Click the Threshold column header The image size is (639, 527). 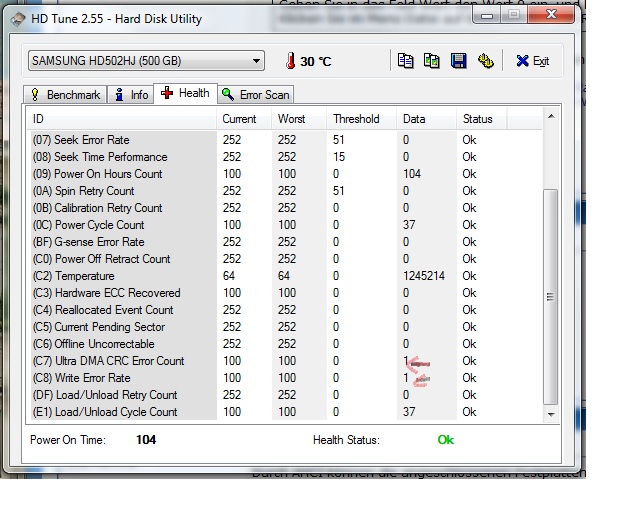pos(361,119)
